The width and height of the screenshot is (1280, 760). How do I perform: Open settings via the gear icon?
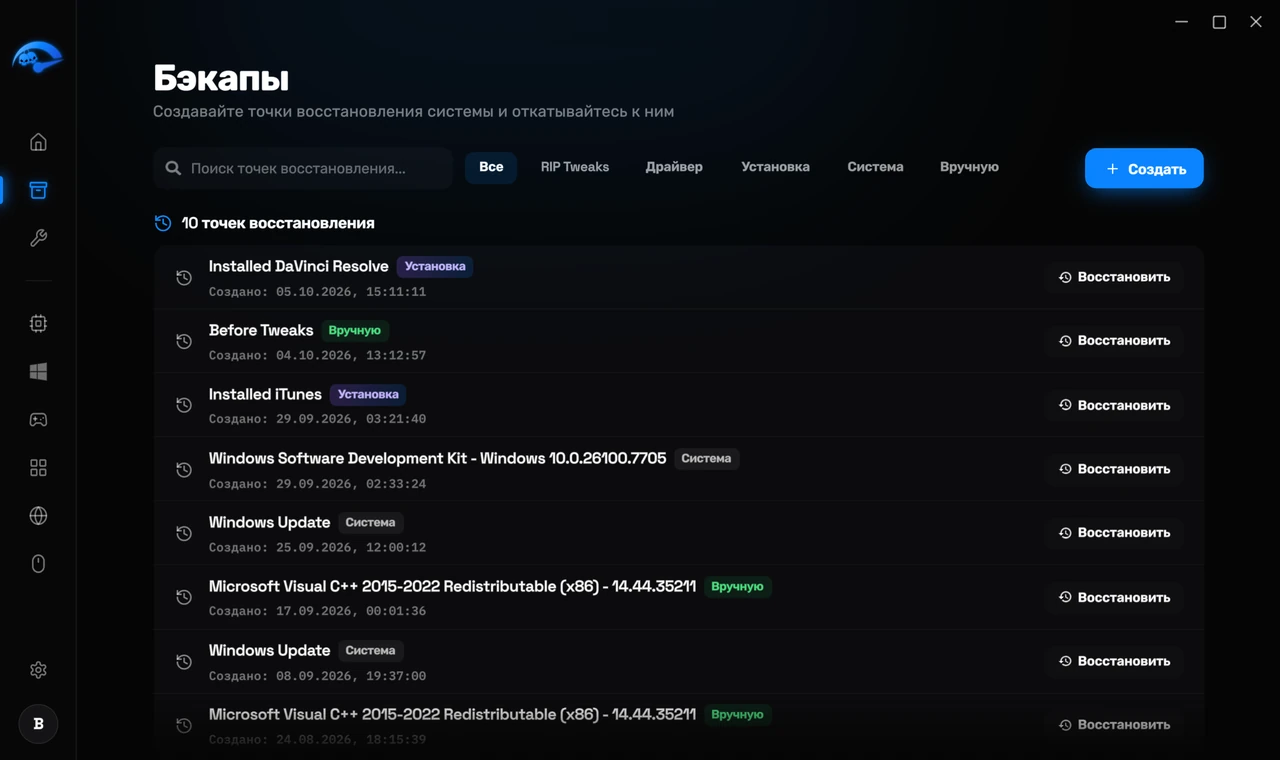coord(38,670)
